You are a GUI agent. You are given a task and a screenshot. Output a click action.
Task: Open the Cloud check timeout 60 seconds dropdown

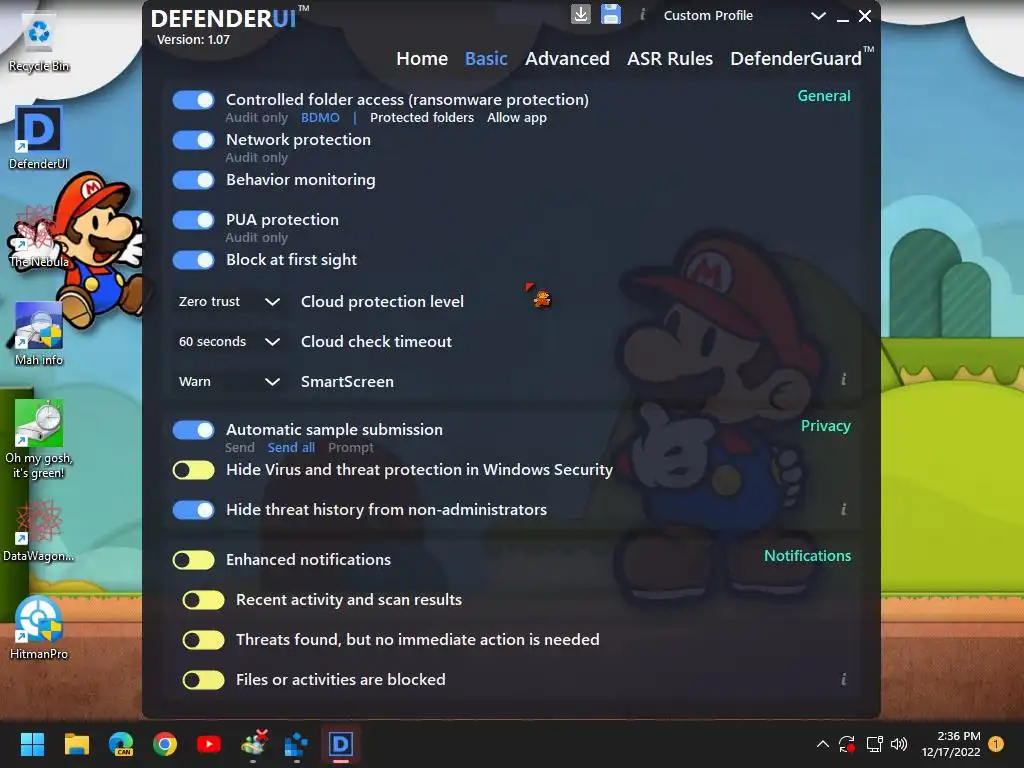coord(229,342)
